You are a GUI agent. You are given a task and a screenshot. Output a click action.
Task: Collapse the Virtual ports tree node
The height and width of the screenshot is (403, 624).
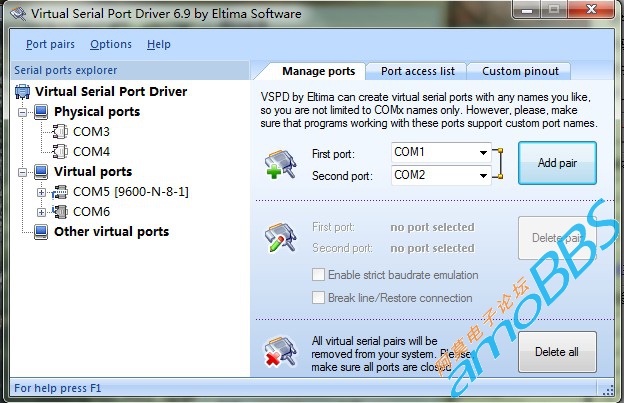23,172
